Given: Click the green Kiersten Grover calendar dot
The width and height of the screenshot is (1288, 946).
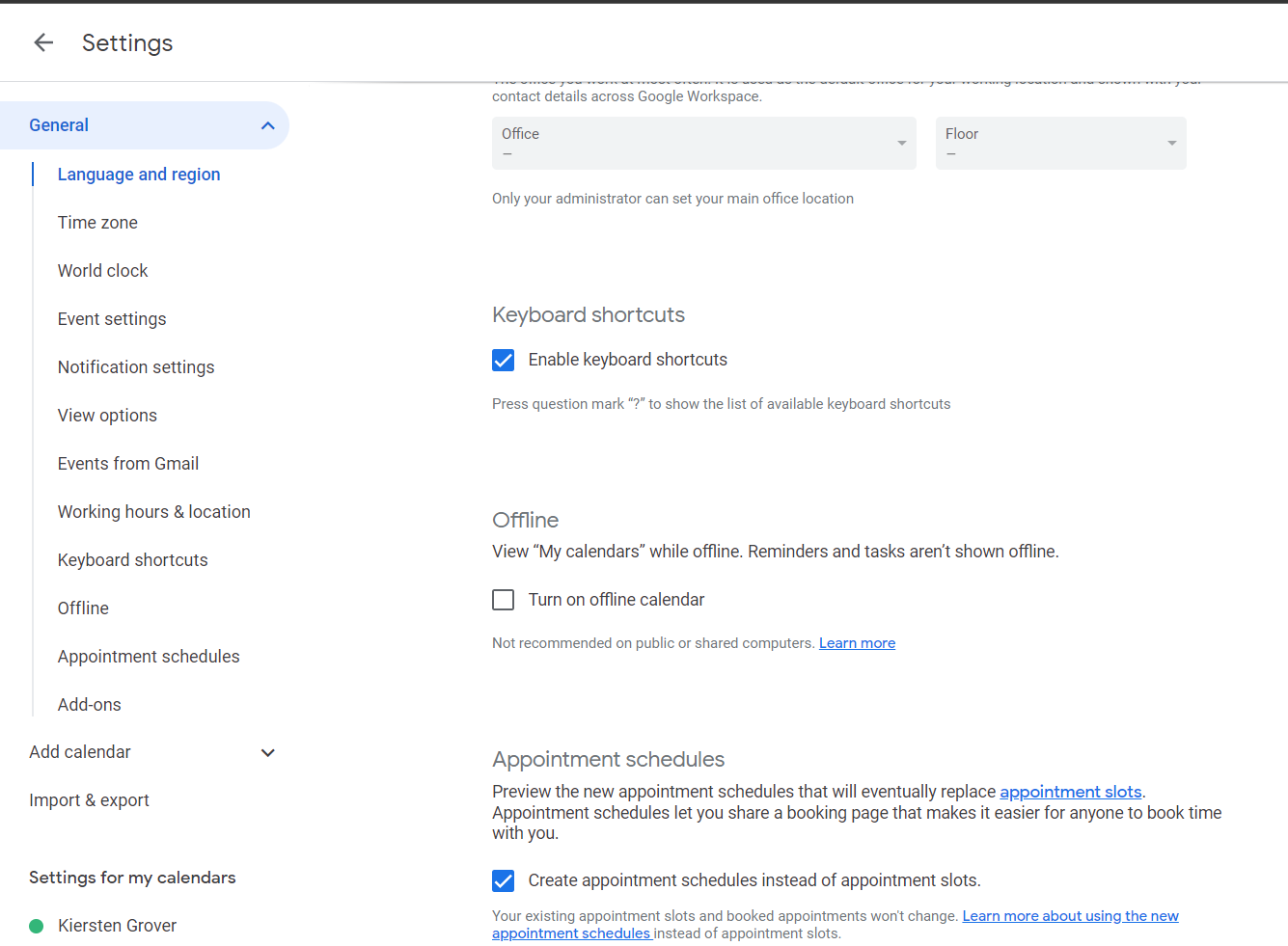Looking at the screenshot, I should tap(37, 926).
